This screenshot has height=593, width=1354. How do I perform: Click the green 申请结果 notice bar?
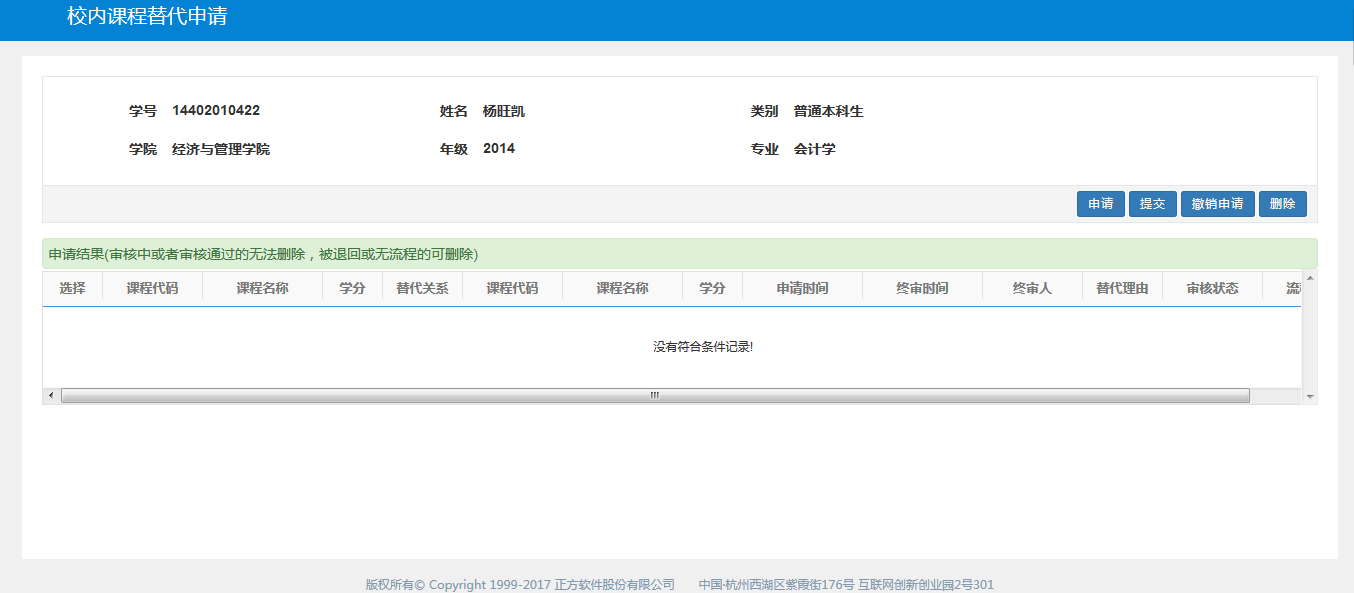coord(679,254)
